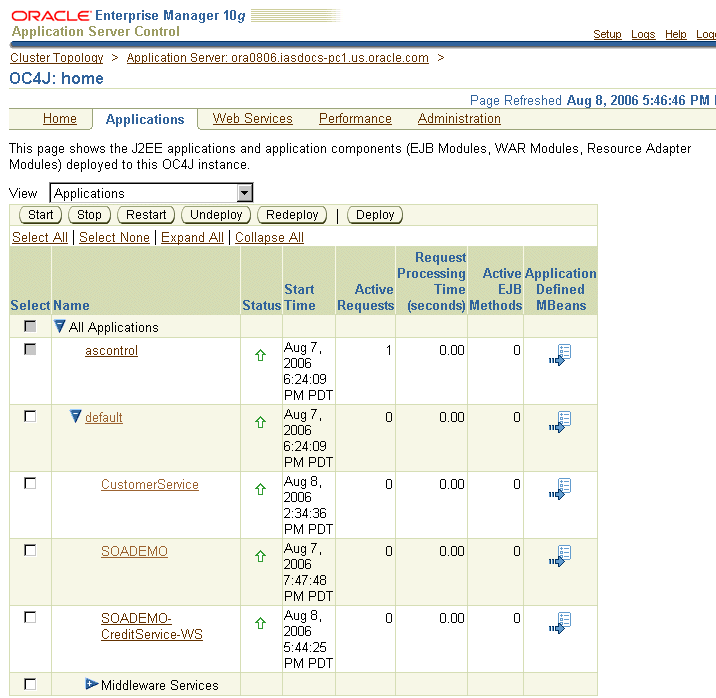Open the Logs link

[x=643, y=34]
